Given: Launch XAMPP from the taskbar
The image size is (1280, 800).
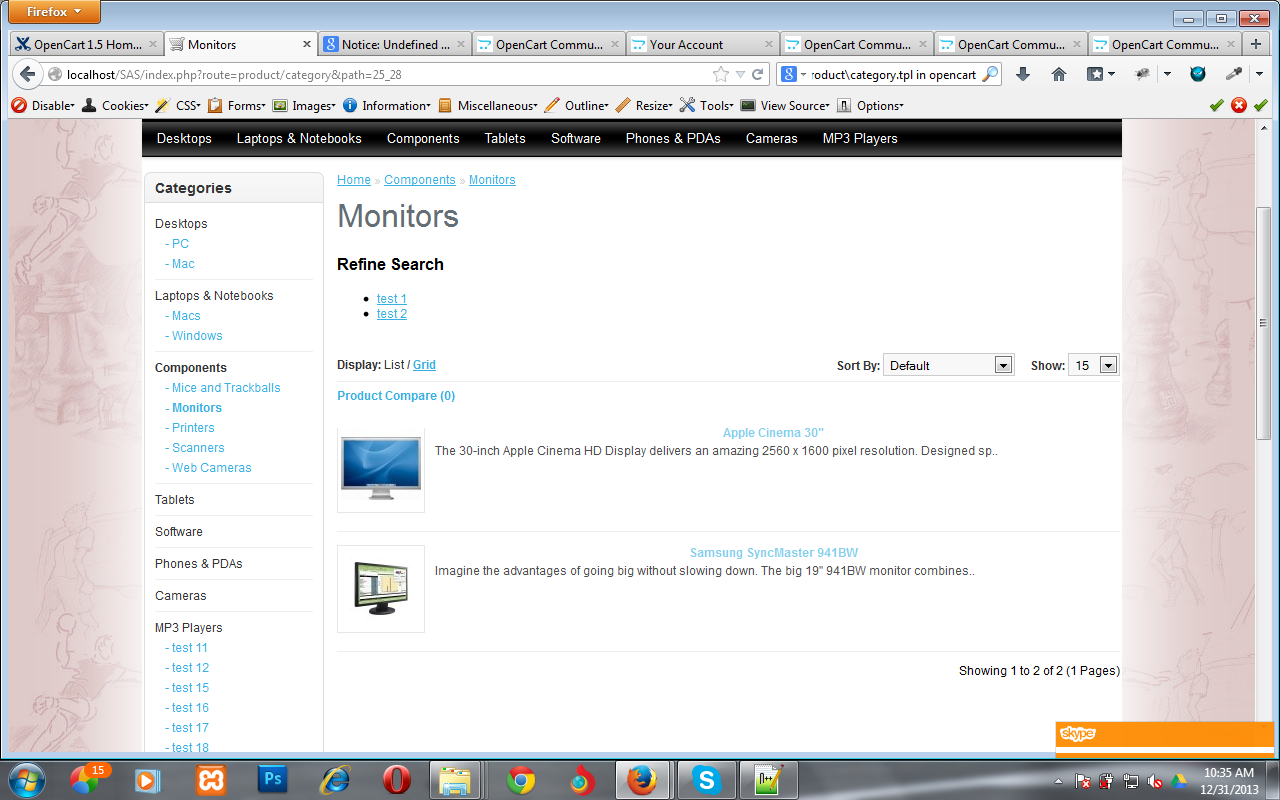Looking at the screenshot, I should pos(210,779).
